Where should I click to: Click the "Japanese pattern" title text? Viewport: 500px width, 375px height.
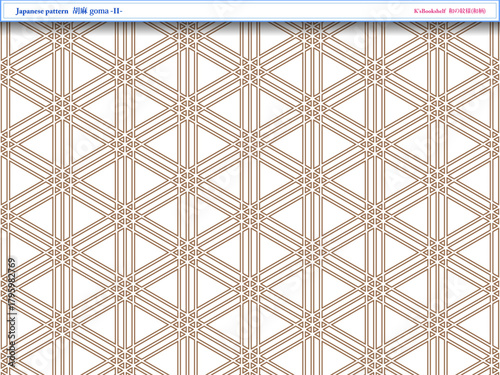(42, 11)
